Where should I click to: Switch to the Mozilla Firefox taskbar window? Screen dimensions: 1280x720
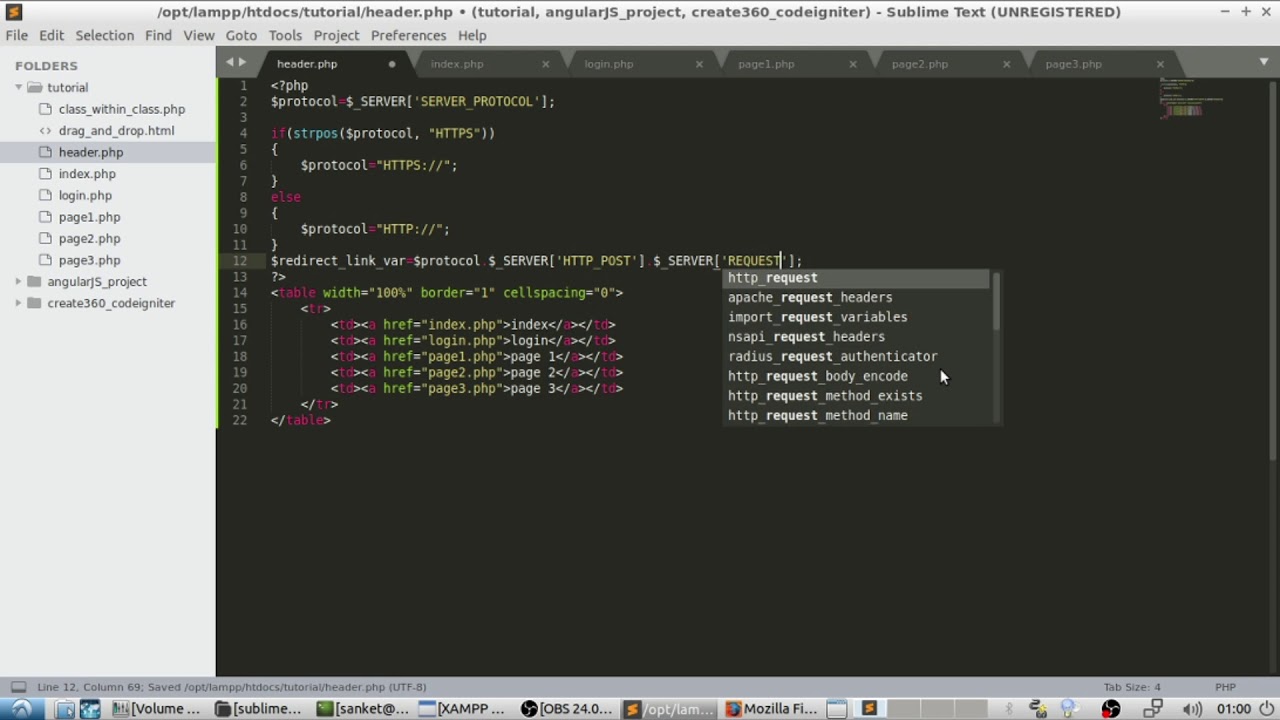point(771,709)
